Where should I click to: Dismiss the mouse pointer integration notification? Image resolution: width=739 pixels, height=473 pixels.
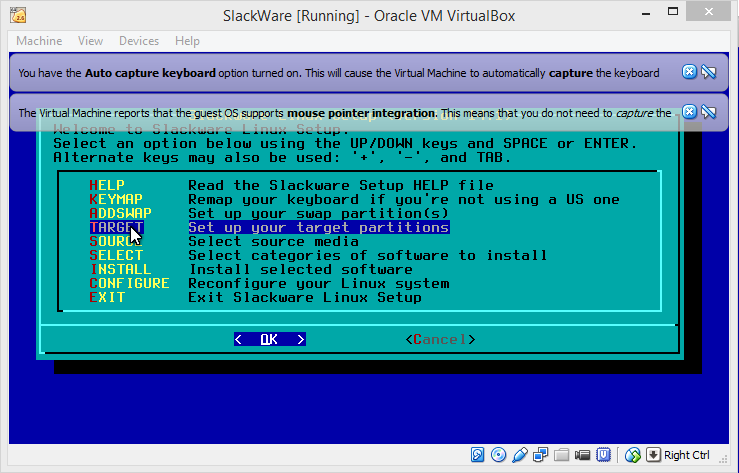(690, 112)
